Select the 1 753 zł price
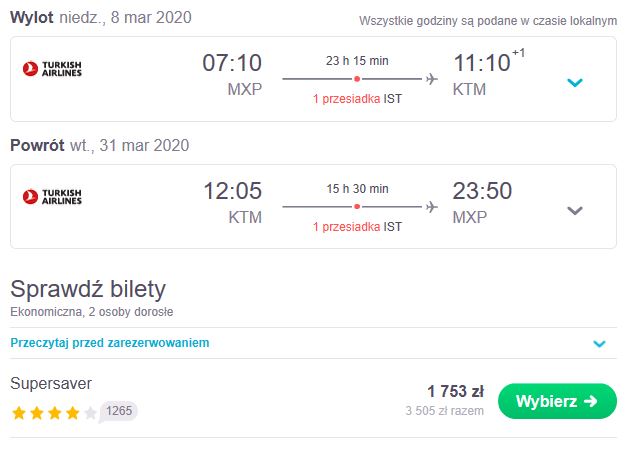 455,391
